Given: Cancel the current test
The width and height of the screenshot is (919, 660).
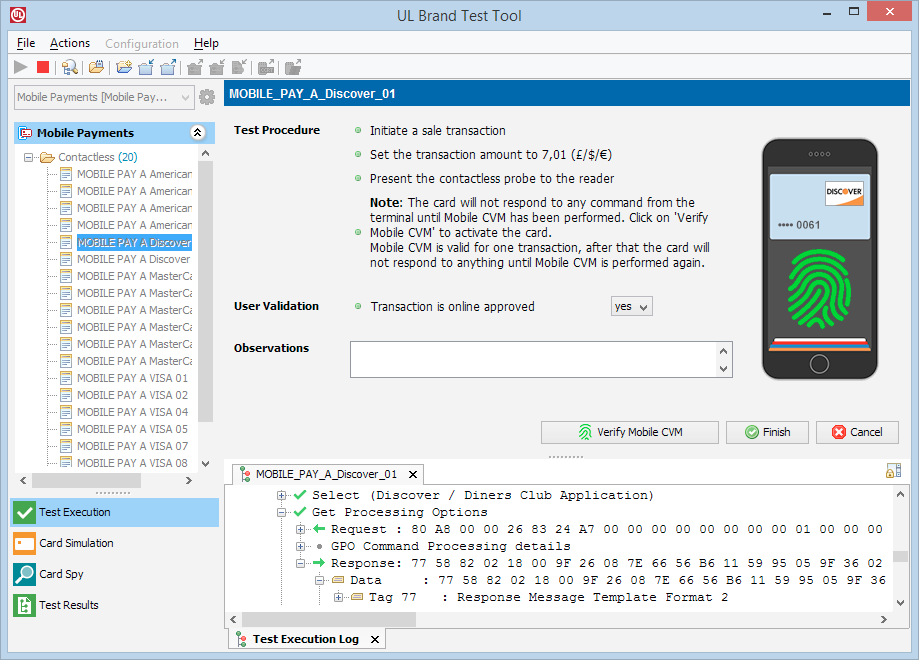Looking at the screenshot, I should tap(857, 433).
